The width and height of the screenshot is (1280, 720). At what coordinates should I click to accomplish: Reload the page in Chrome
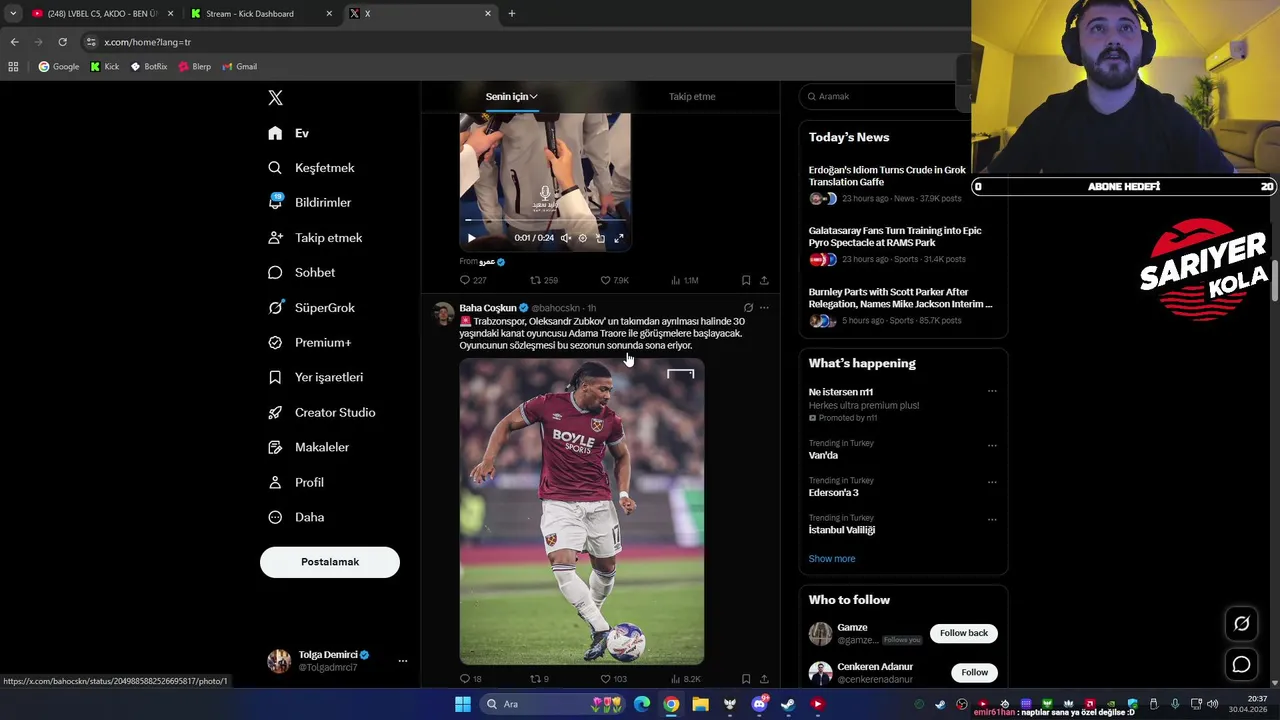pyautogui.click(x=62, y=42)
